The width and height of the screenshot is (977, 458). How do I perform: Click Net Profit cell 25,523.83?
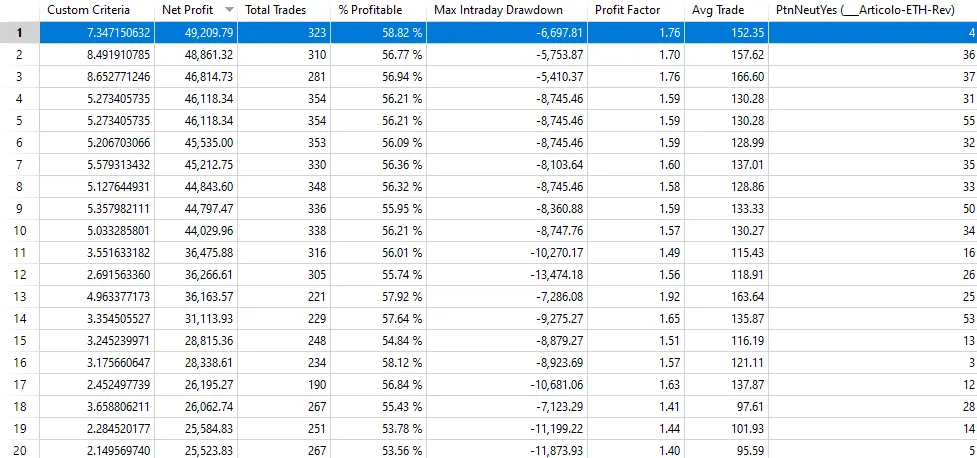pos(196,451)
